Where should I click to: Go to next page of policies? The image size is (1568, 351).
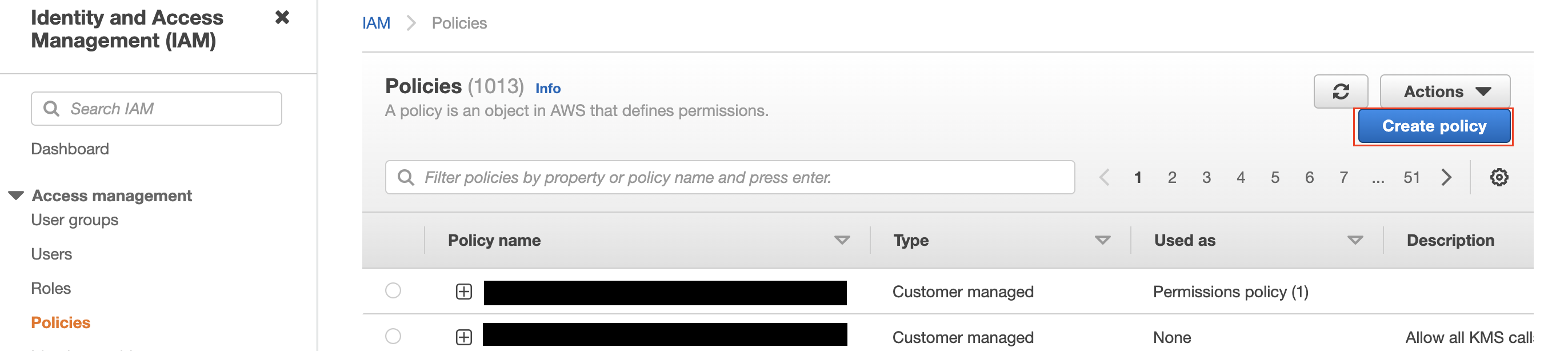[1446, 177]
